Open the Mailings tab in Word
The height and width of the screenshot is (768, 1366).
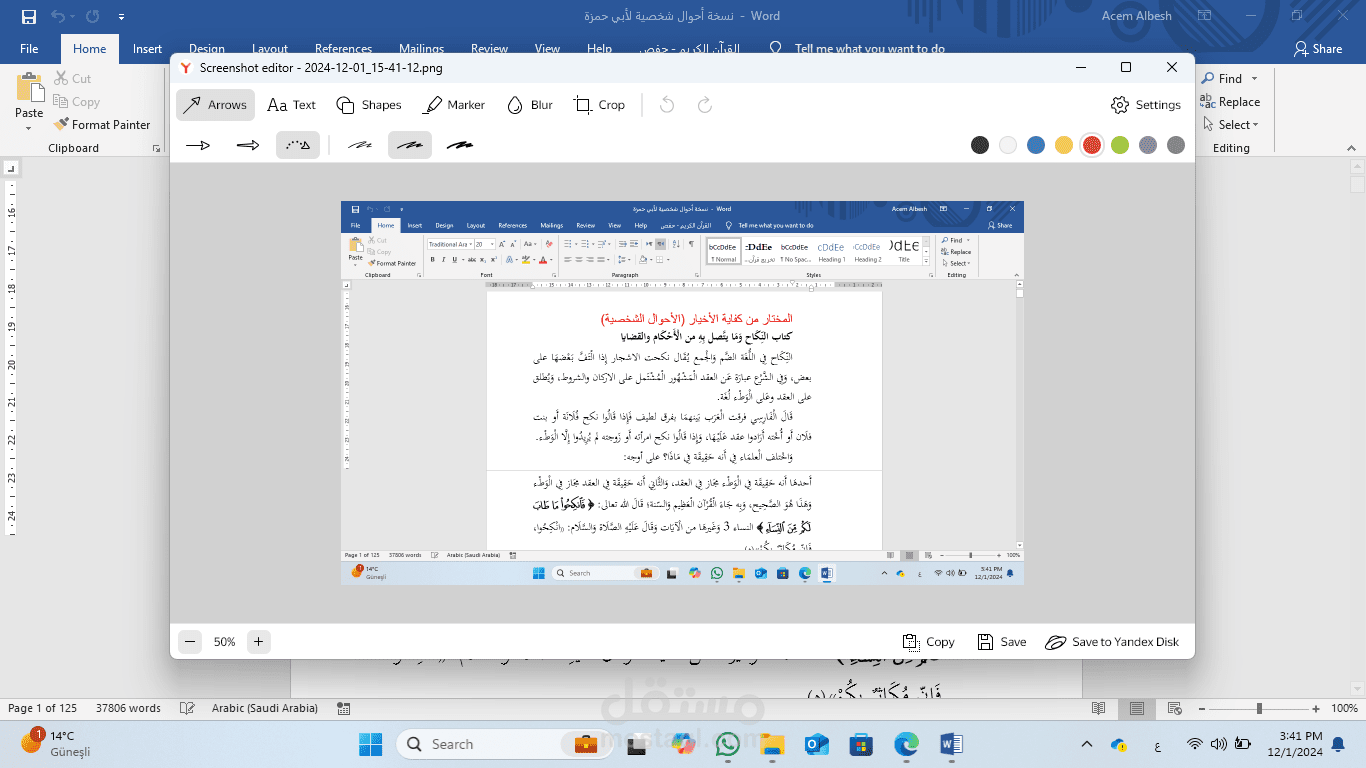[421, 49]
